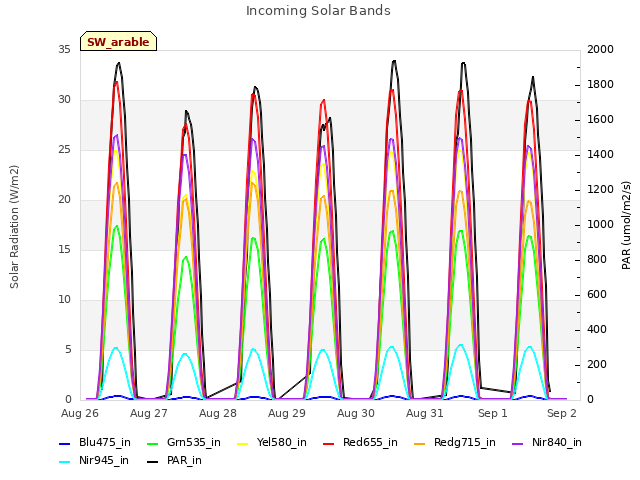Click the 5 left axis tick label
This screenshot has height=480, width=640.
click(68, 350)
